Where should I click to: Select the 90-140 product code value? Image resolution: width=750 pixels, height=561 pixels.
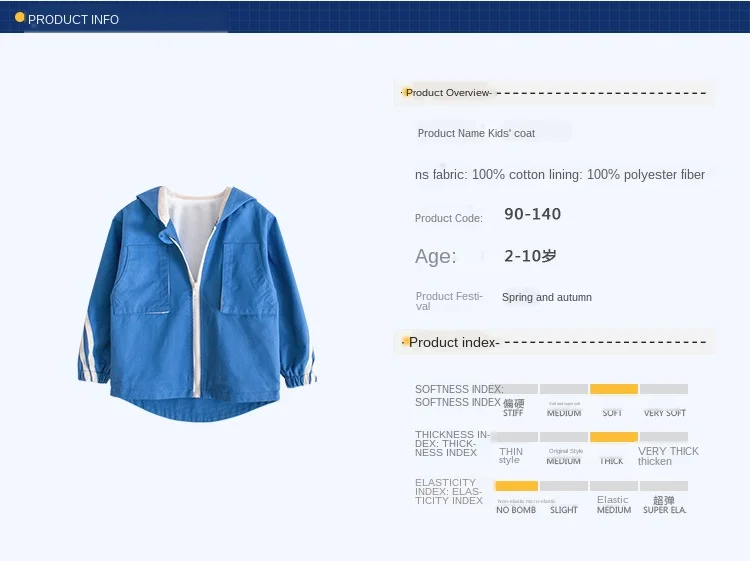click(x=532, y=214)
